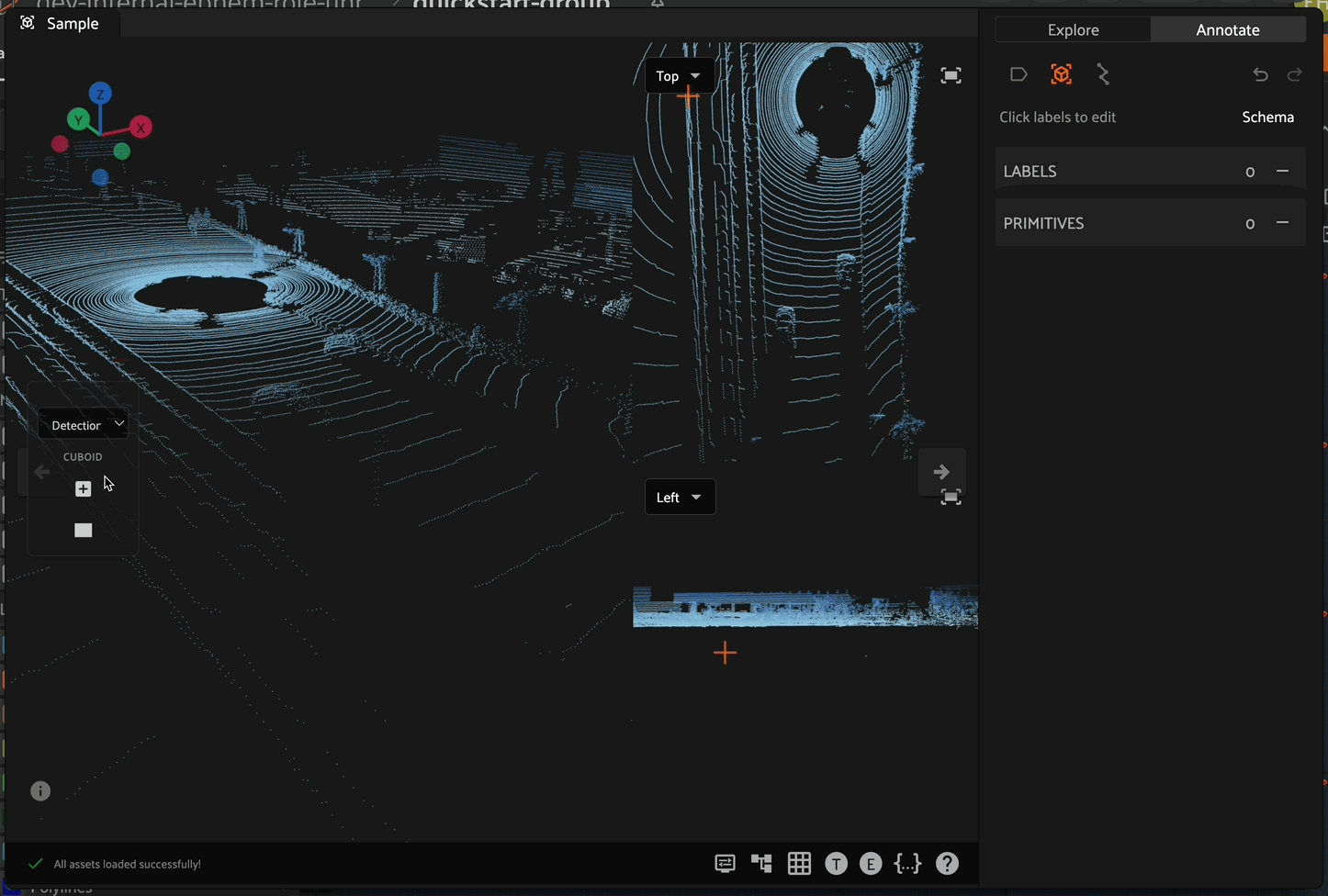This screenshot has height=896, width=1328.
Task: Open the JSON view via the braces icon
Action: [907, 863]
